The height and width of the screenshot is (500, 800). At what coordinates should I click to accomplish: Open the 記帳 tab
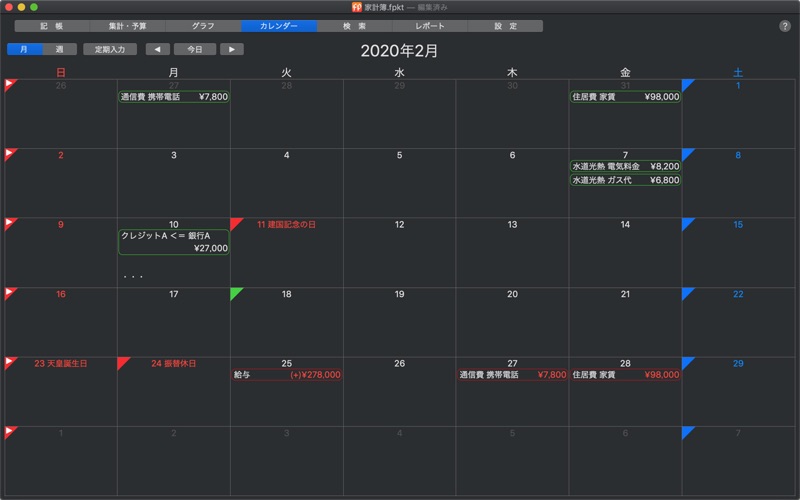coord(52,26)
